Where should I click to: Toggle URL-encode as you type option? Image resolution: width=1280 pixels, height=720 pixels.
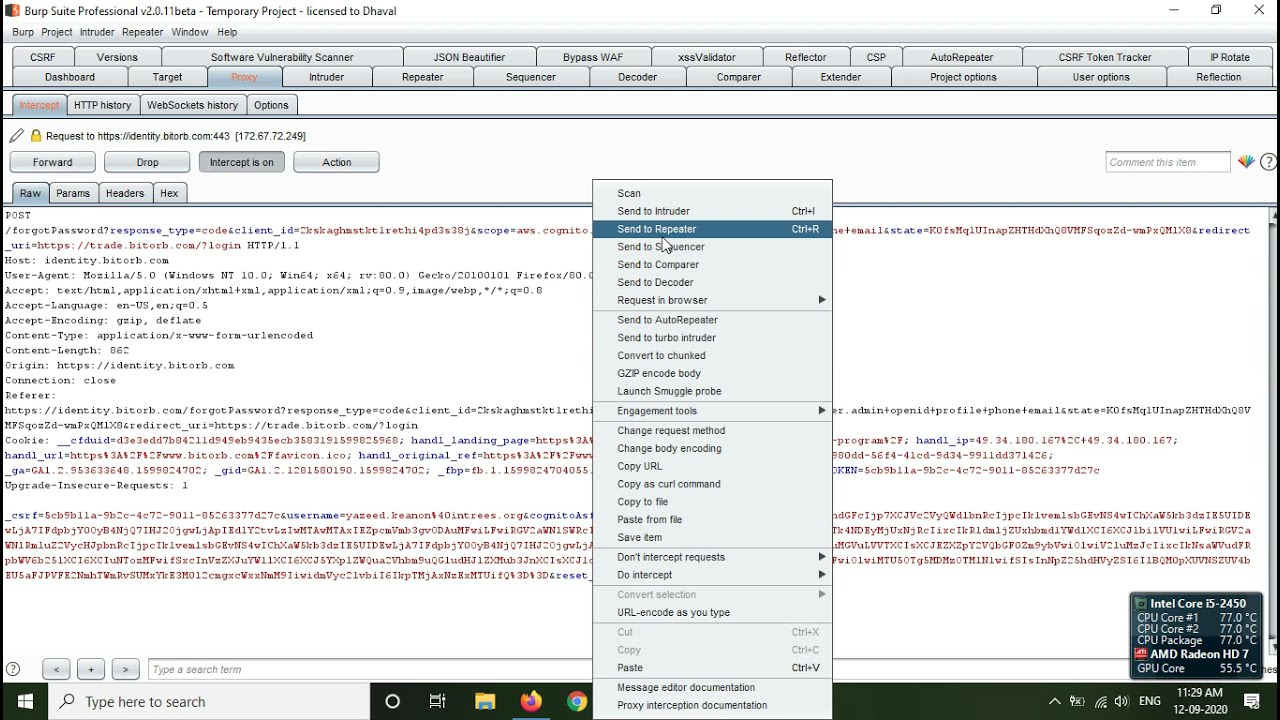tap(712, 613)
